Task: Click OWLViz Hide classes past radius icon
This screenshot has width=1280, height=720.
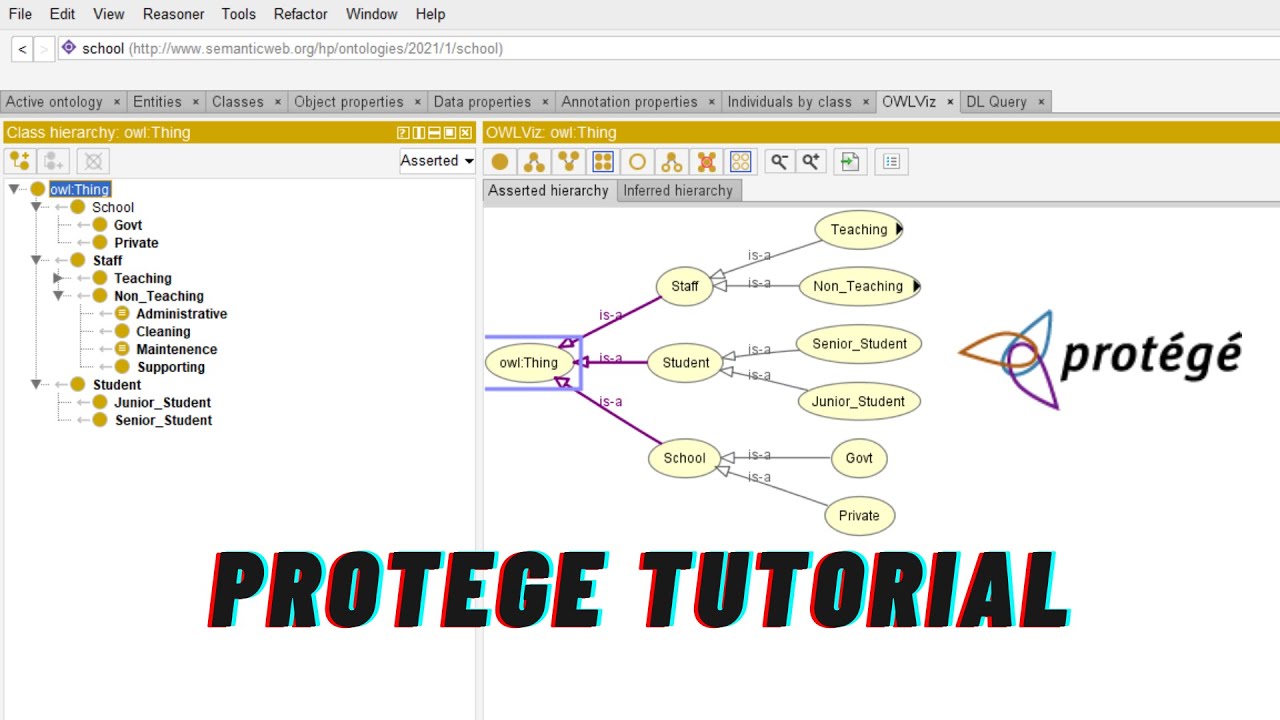Action: 706,161
